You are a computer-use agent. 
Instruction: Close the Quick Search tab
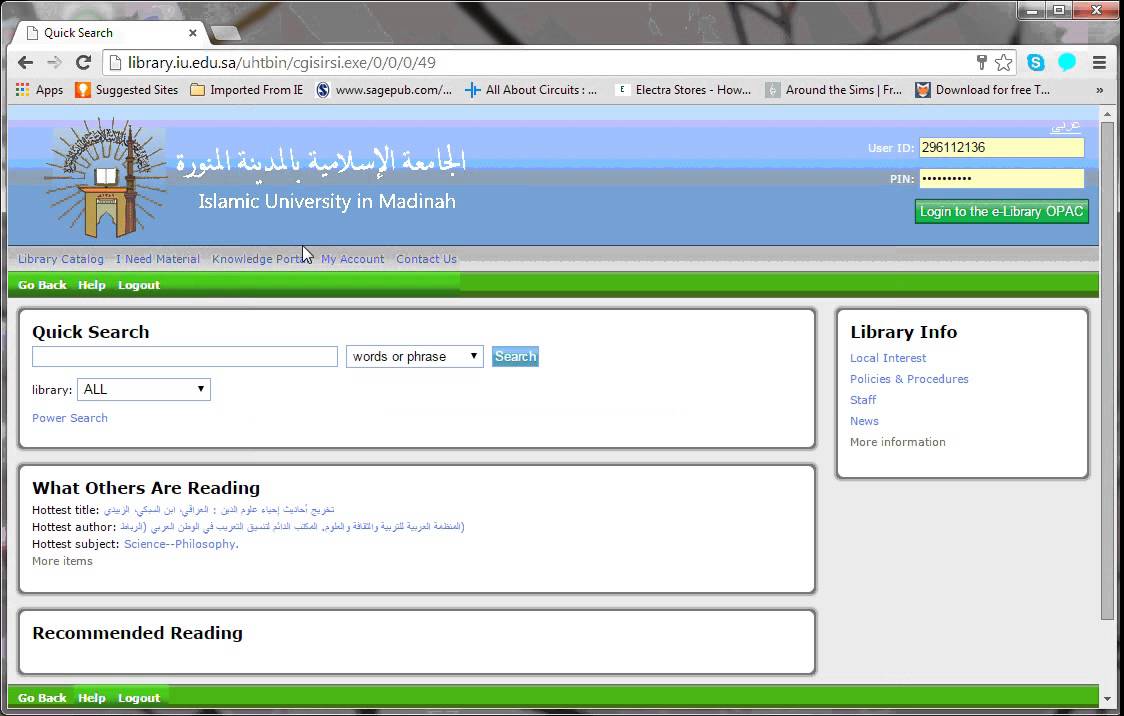pyautogui.click(x=193, y=33)
